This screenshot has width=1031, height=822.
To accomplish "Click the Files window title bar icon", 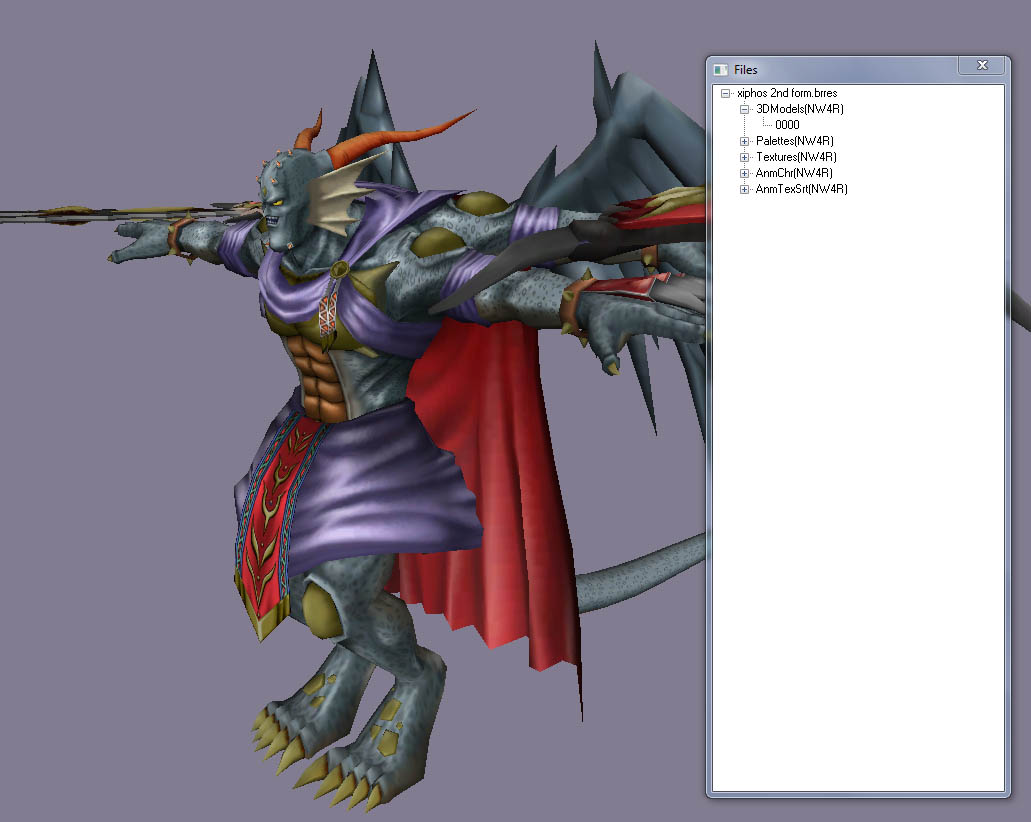I will (721, 70).
